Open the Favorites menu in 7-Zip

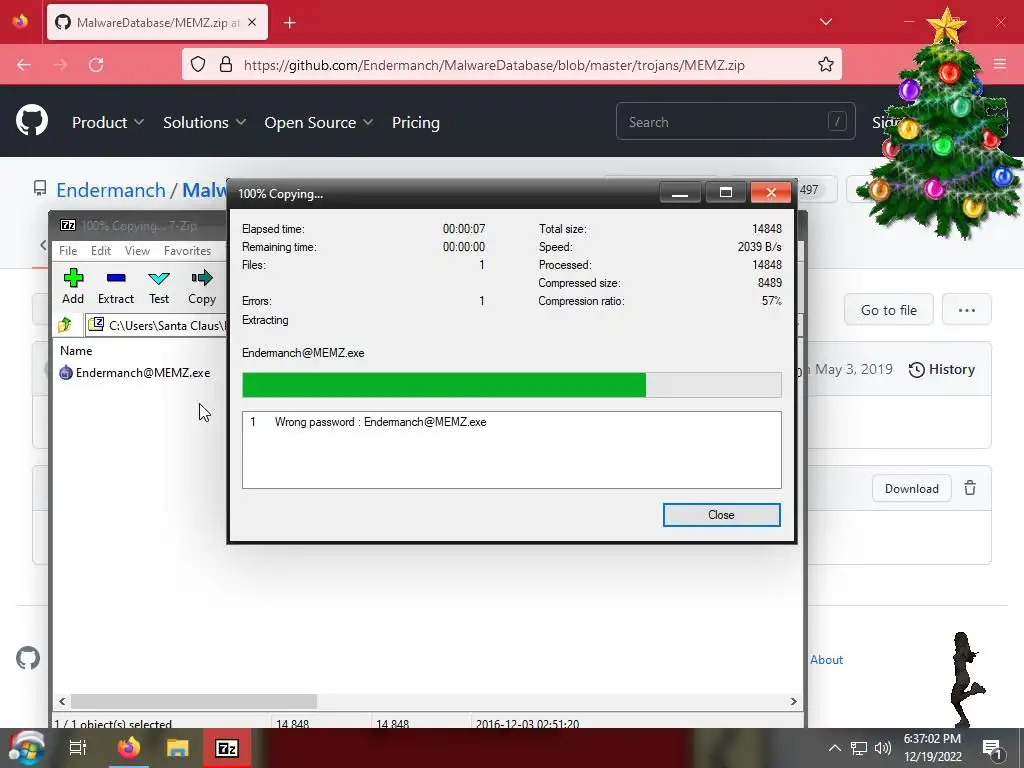(187, 251)
